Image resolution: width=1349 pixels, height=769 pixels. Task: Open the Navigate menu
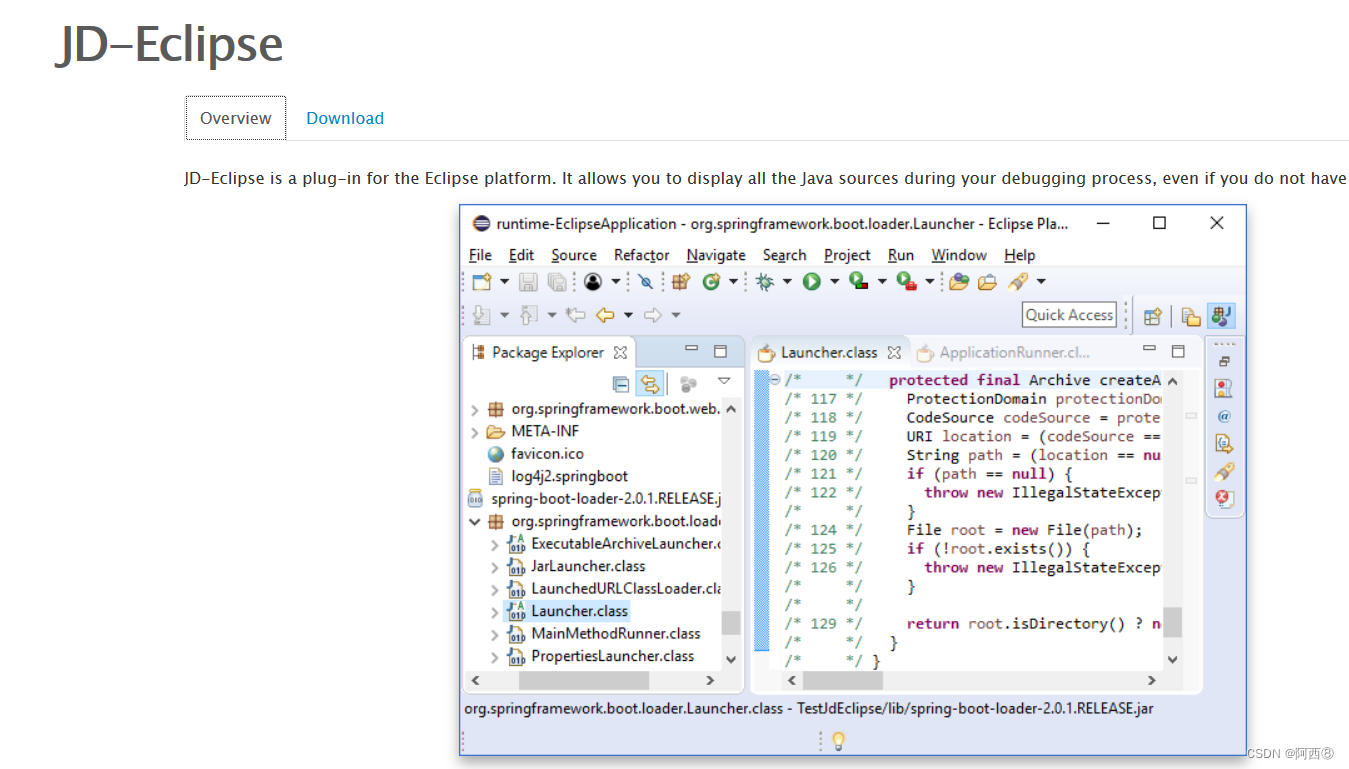point(715,255)
